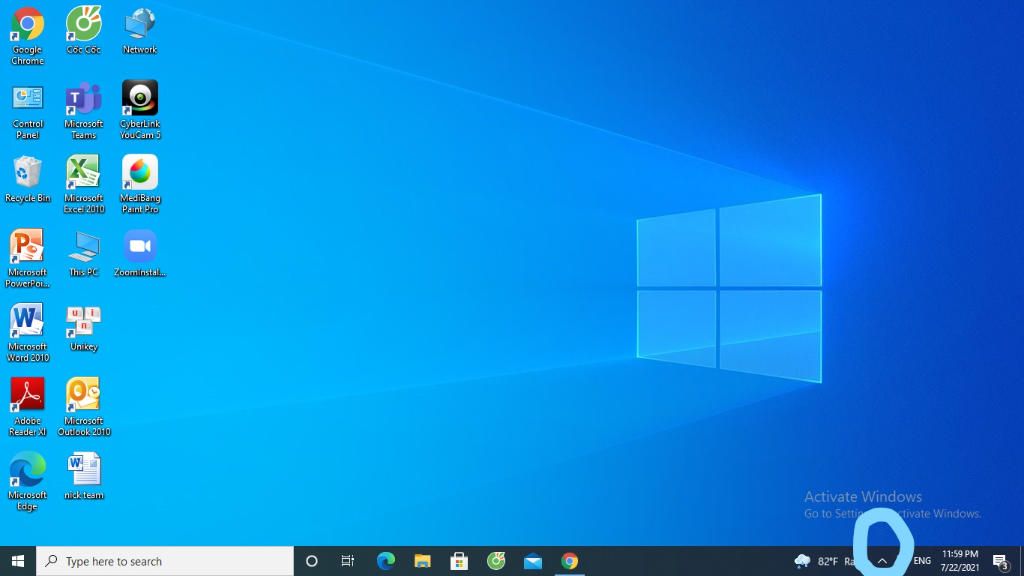Select Adobe Reader XI desktop shortcut
This screenshot has width=1024, height=576.
(x=27, y=408)
